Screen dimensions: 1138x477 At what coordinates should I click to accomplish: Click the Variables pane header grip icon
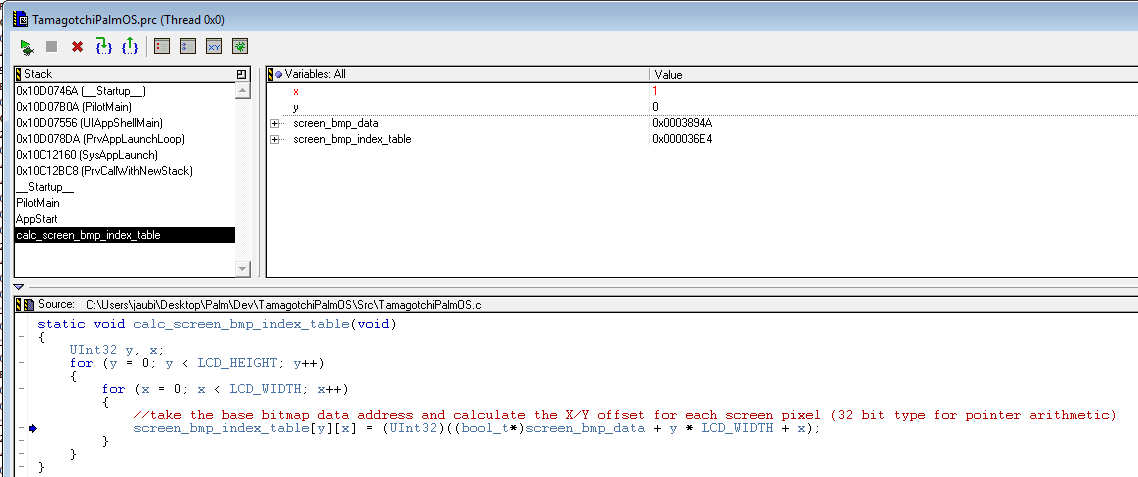pos(271,74)
